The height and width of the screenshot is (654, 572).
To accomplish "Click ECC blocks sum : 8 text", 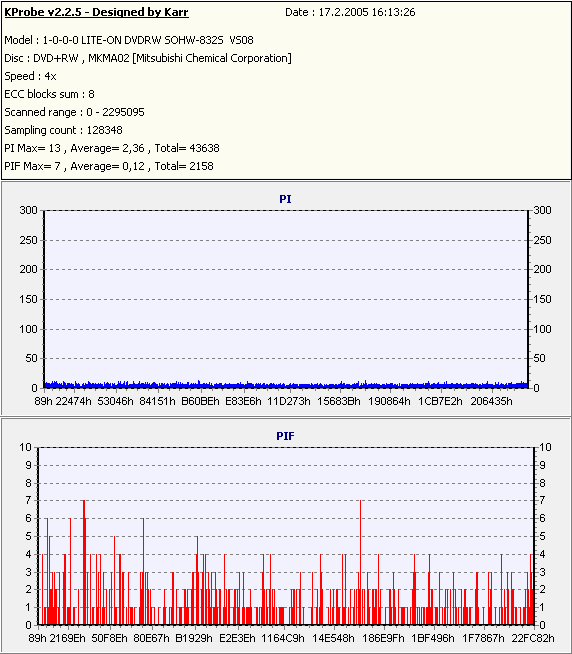I will point(49,94).
